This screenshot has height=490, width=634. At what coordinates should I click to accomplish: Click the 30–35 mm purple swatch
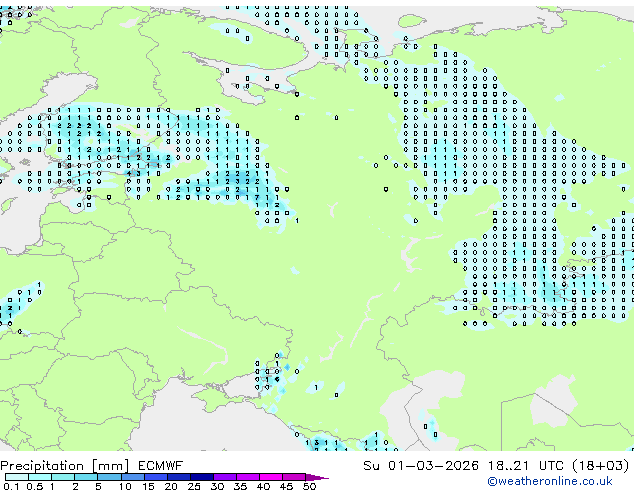pyautogui.click(x=225, y=477)
